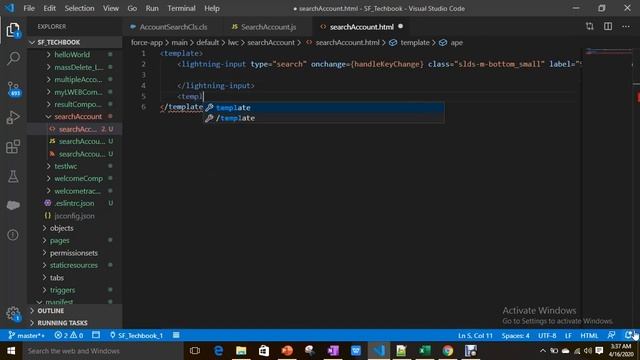Expand the triggers folder
This screenshot has width=640, height=360.
coord(62,290)
